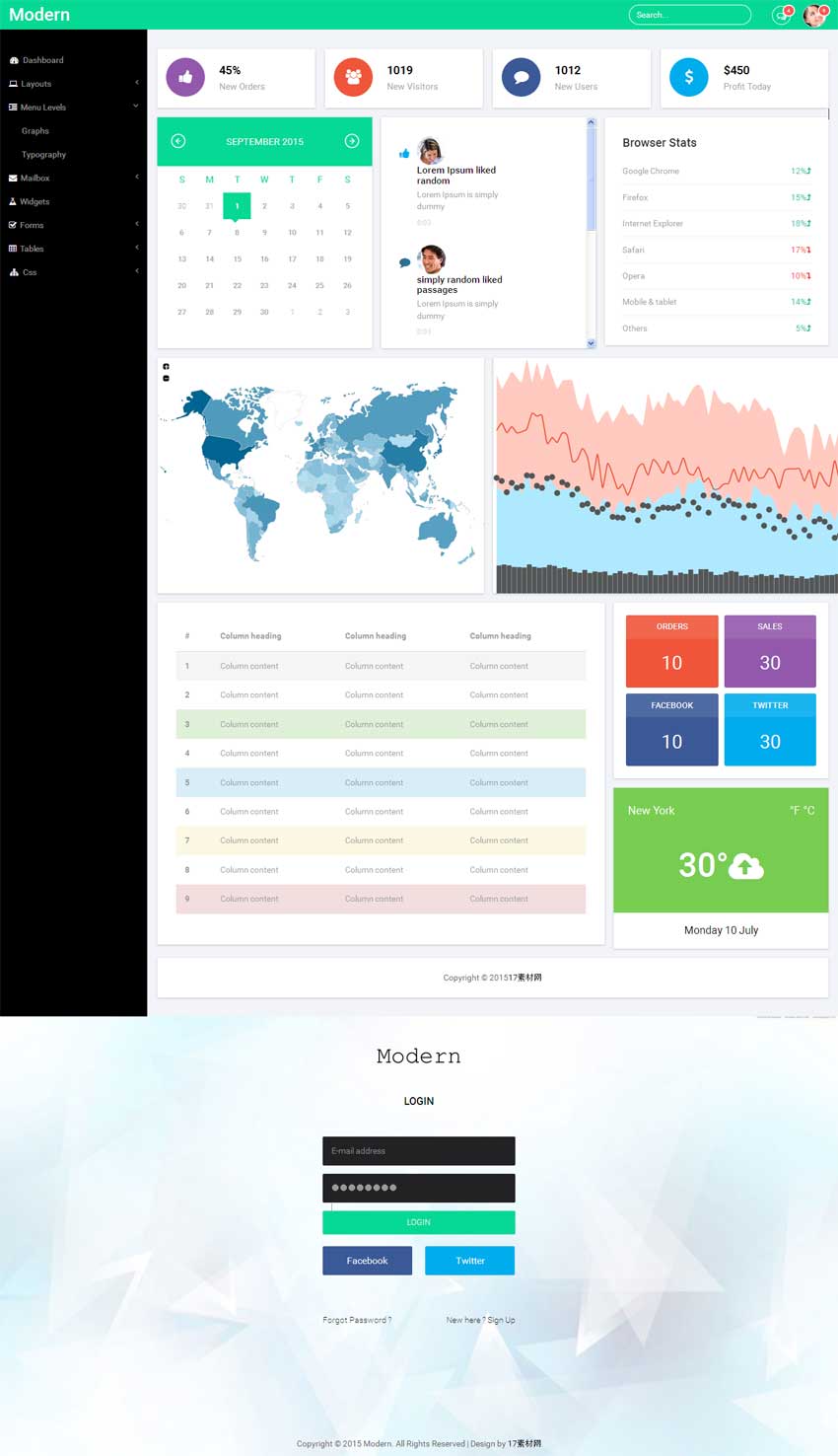Click the orange ORDERS tile

tap(671, 651)
